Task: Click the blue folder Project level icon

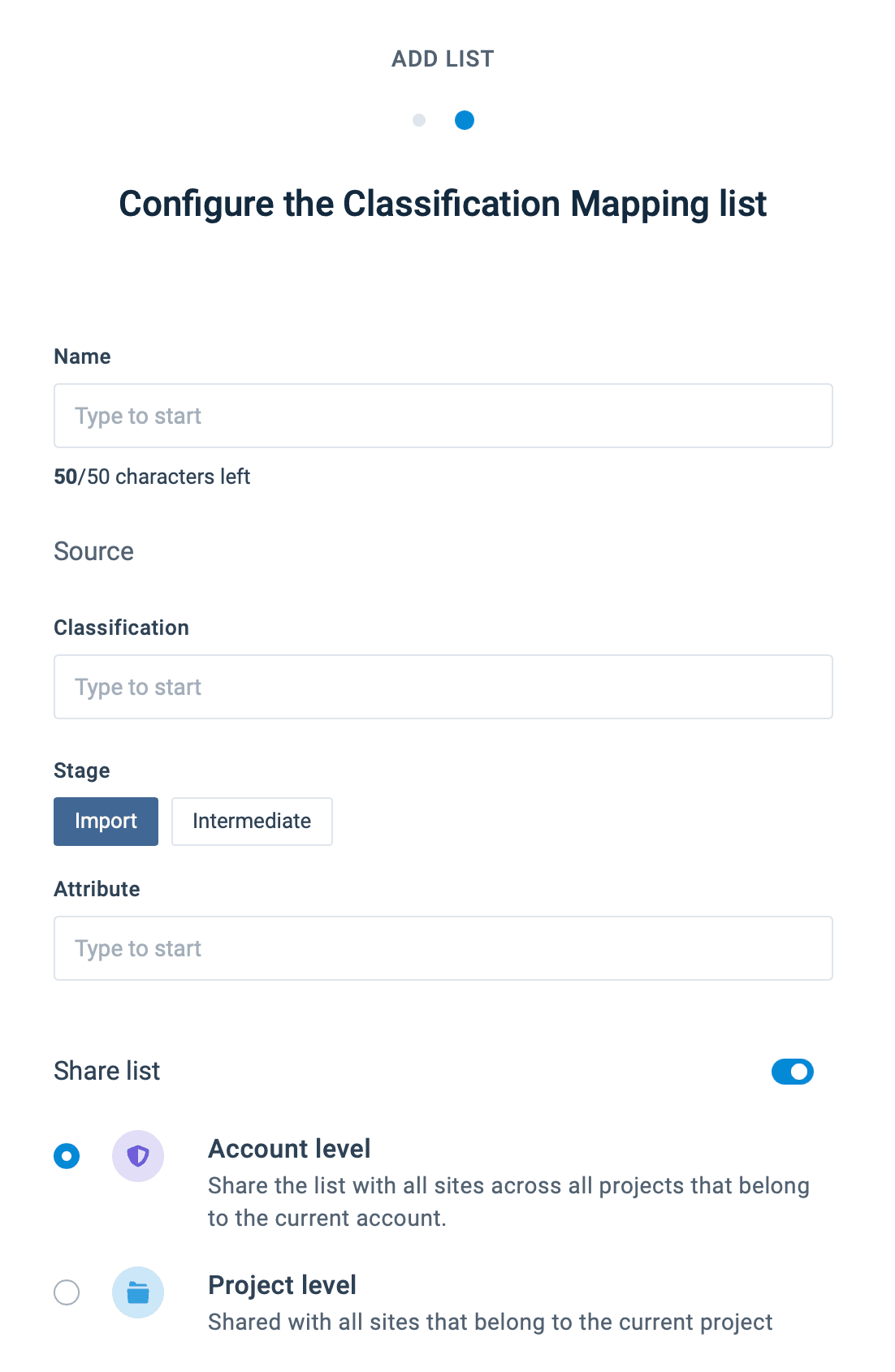Action: 138,1292
